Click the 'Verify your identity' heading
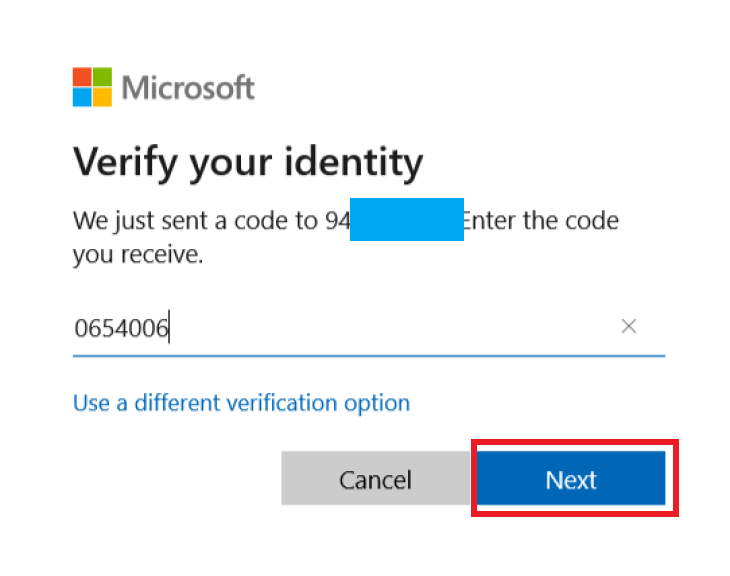This screenshot has width=730, height=576. coord(248,162)
